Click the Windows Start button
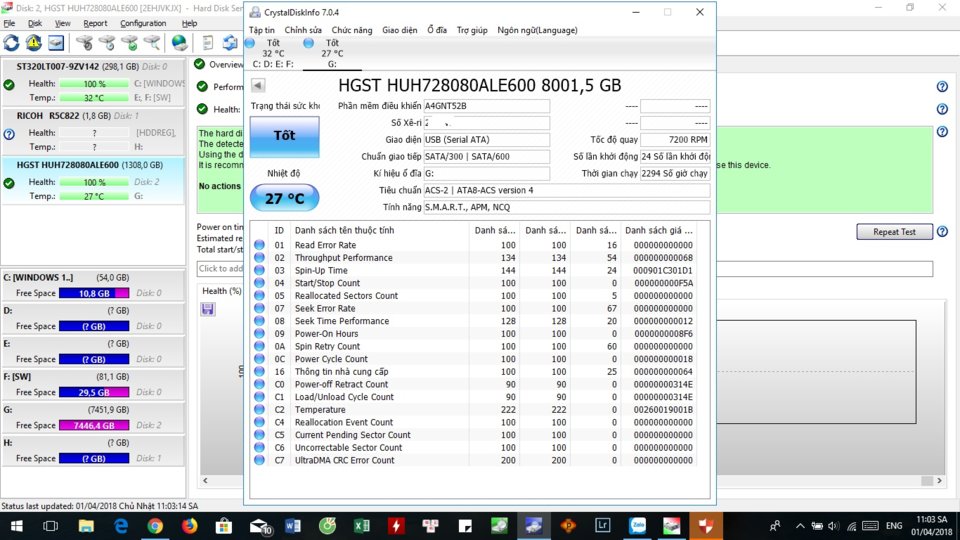 pyautogui.click(x=17, y=526)
